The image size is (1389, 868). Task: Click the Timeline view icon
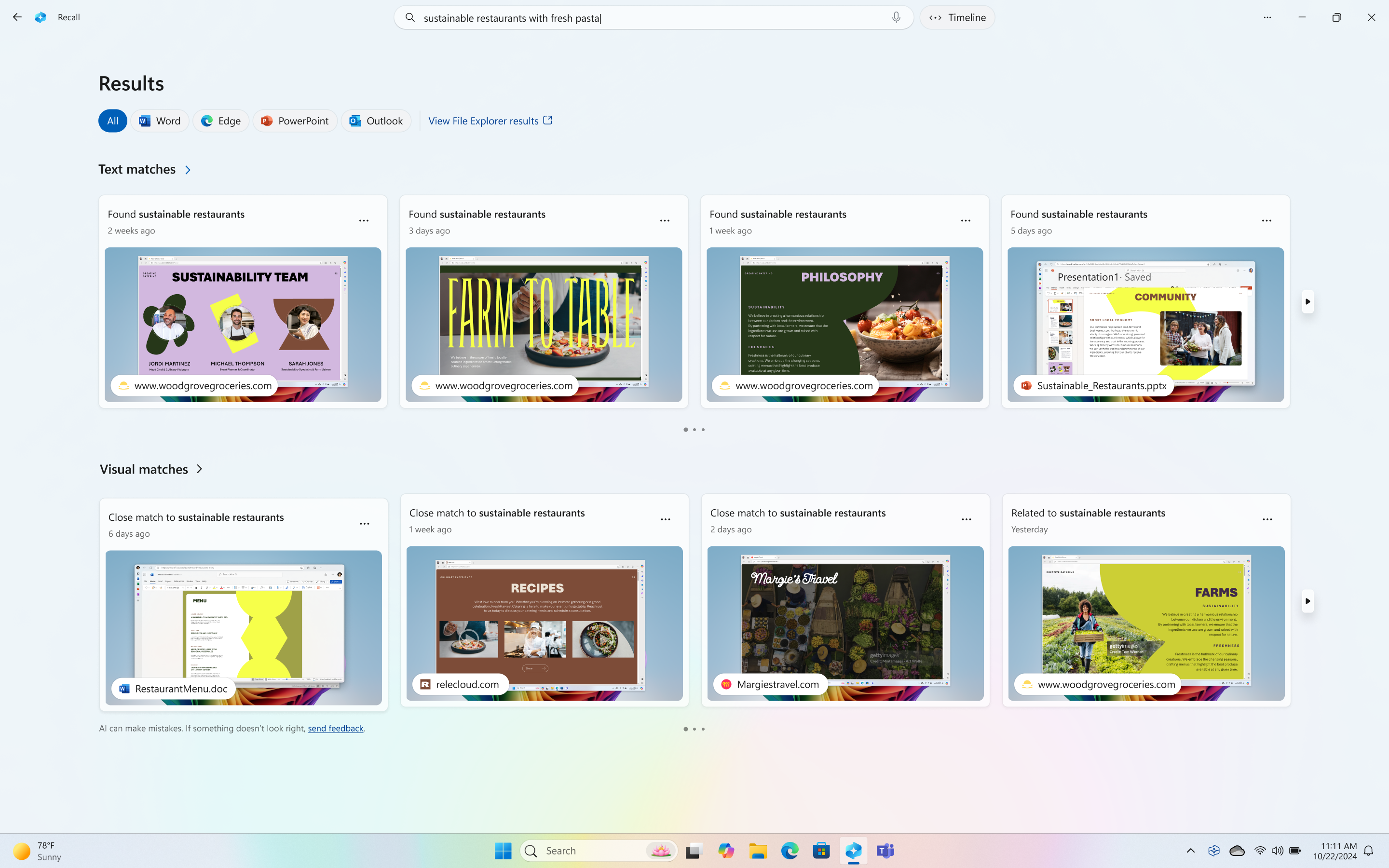[x=935, y=17]
